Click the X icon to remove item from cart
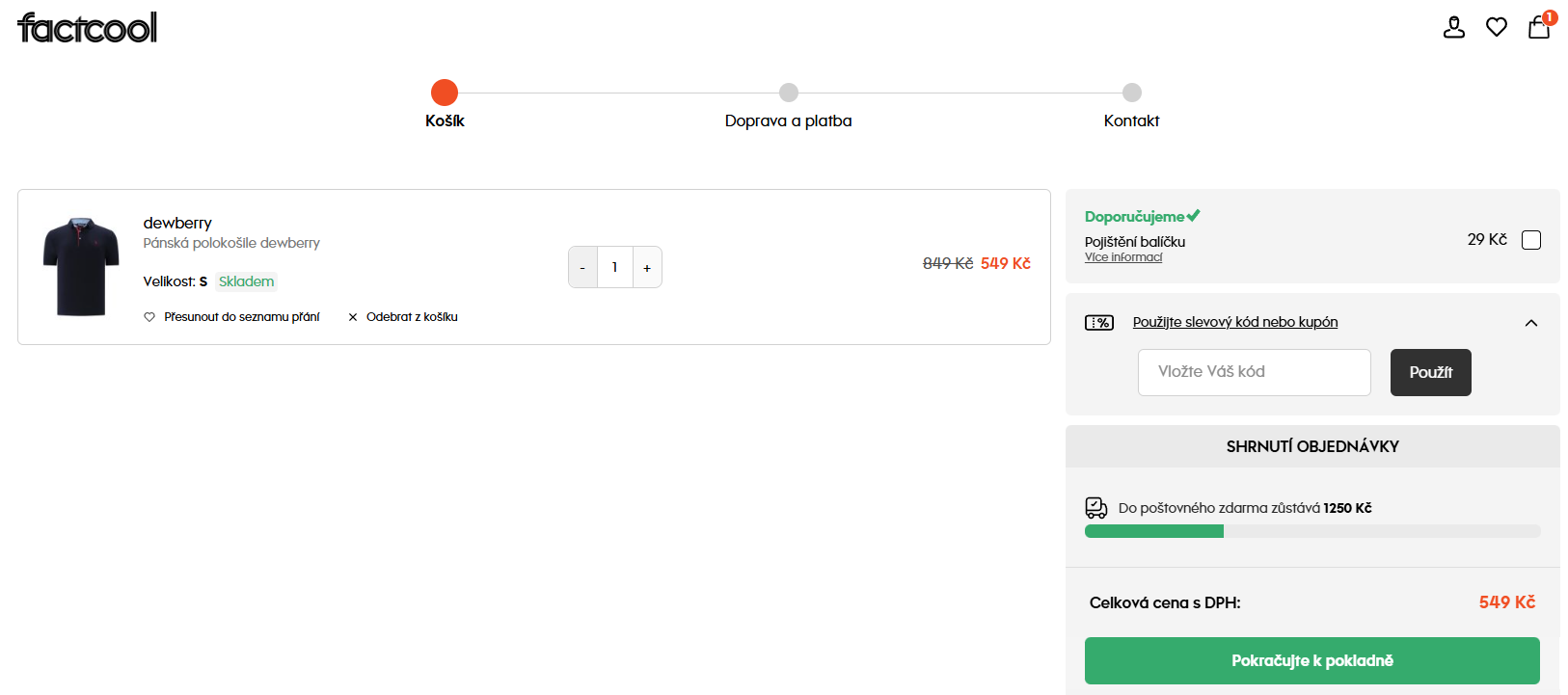The height and width of the screenshot is (695, 1568). coord(353,317)
